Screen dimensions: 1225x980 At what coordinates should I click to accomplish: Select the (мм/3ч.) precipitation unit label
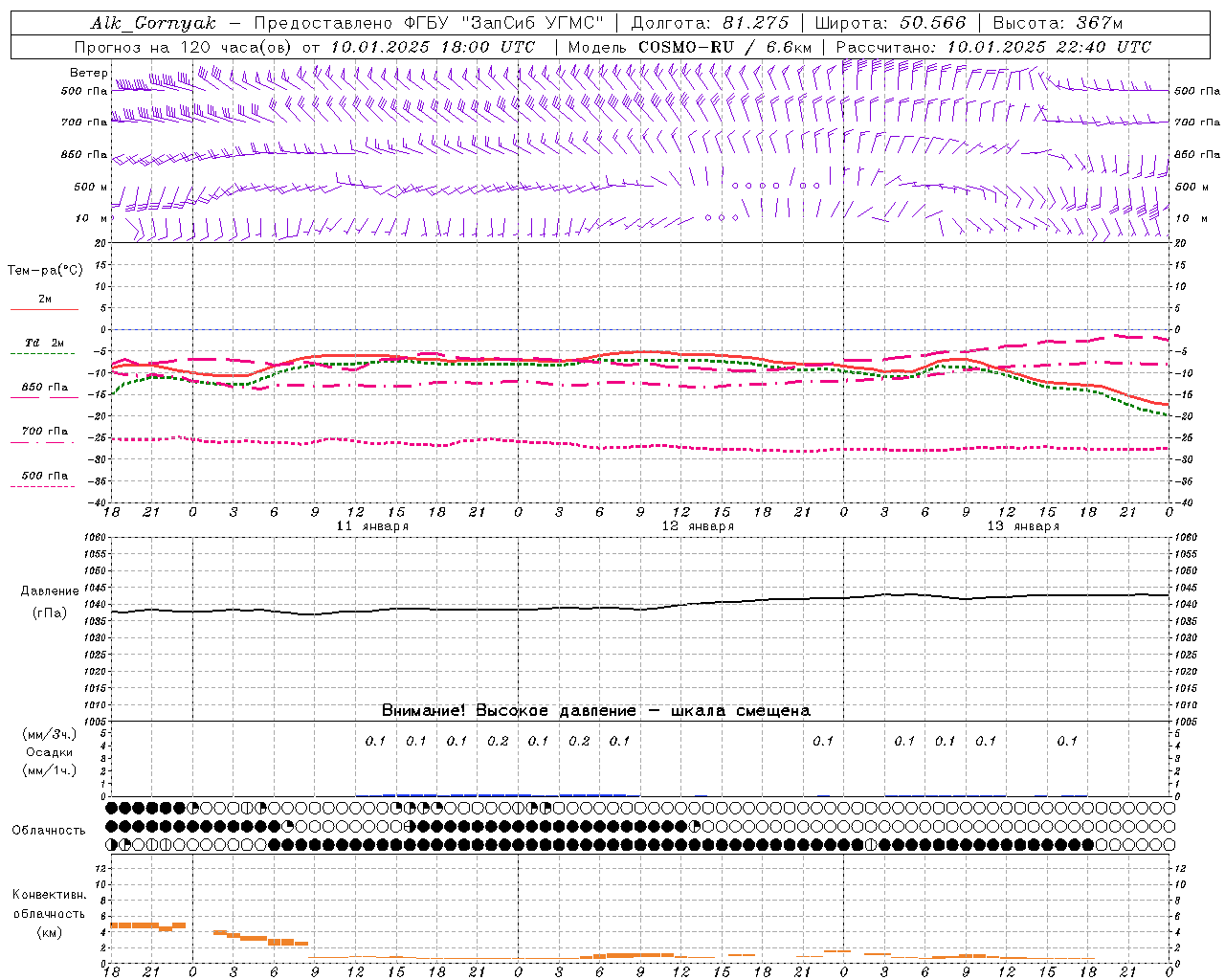tap(50, 734)
